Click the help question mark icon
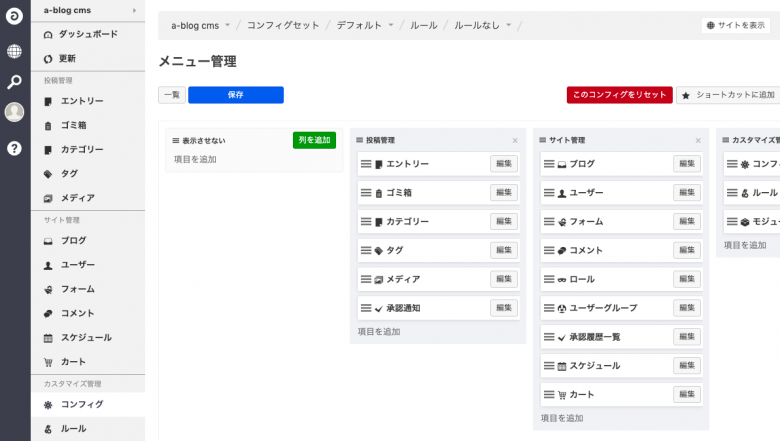Image resolution: width=780 pixels, height=441 pixels. point(14,148)
